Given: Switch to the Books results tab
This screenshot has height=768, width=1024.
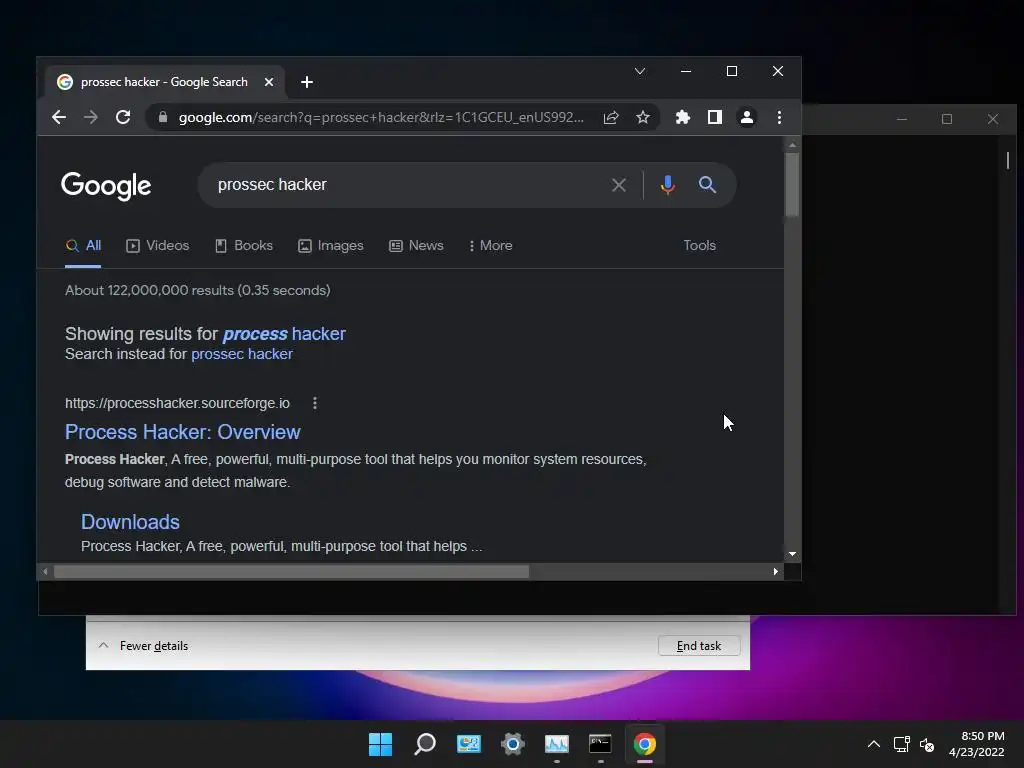Looking at the screenshot, I should coord(244,246).
